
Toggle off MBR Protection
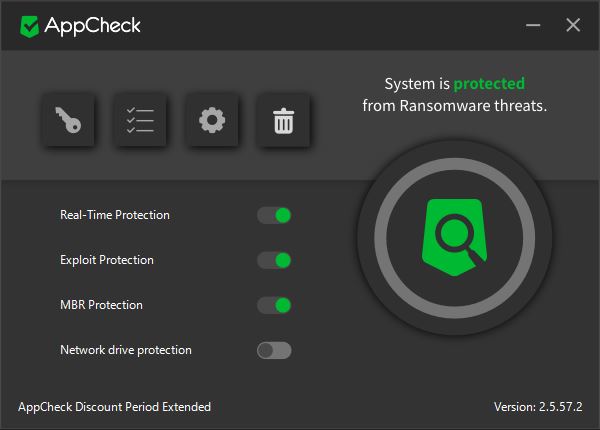coord(274,305)
